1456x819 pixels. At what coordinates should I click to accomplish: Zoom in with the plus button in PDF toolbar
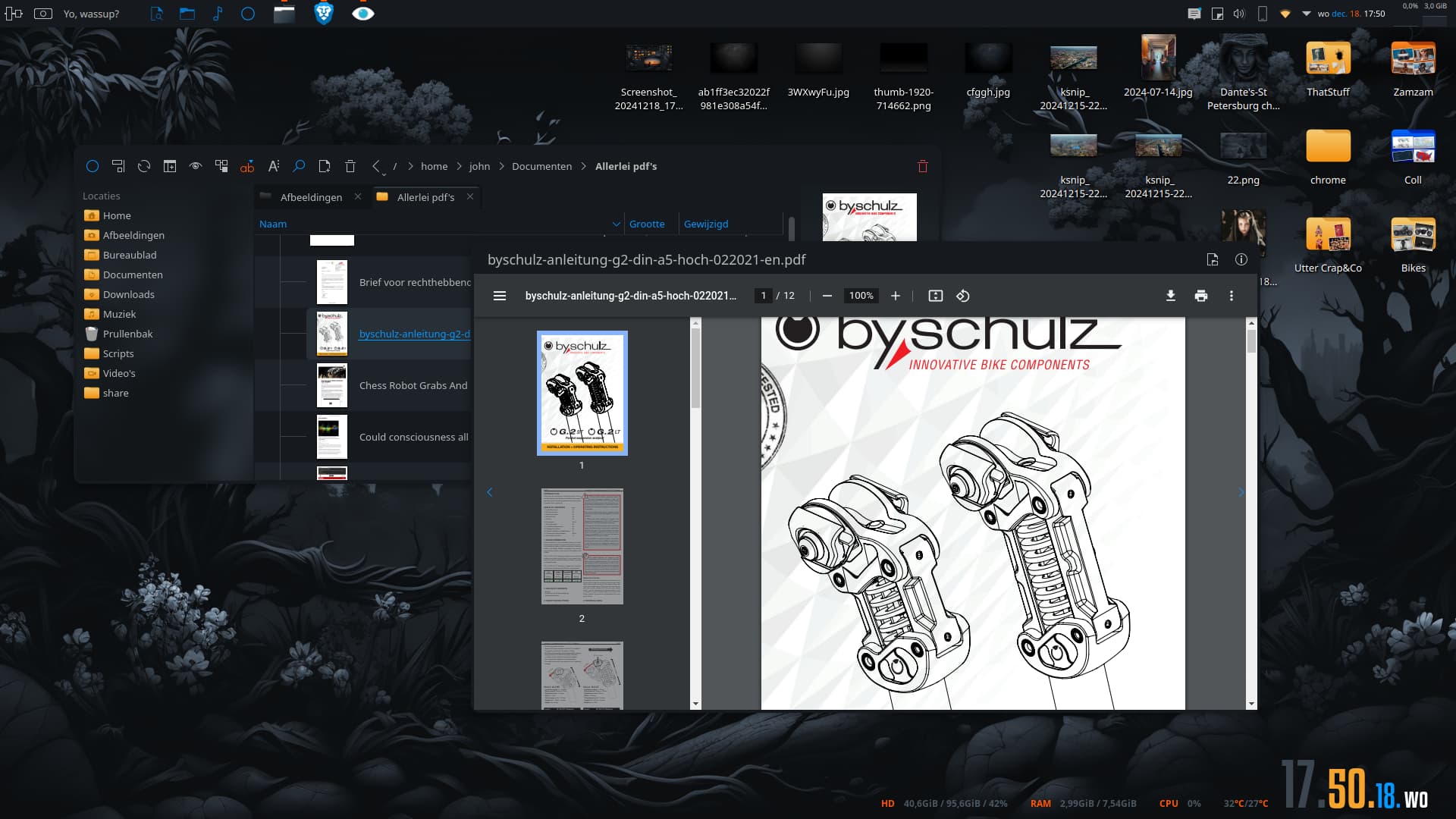895,296
